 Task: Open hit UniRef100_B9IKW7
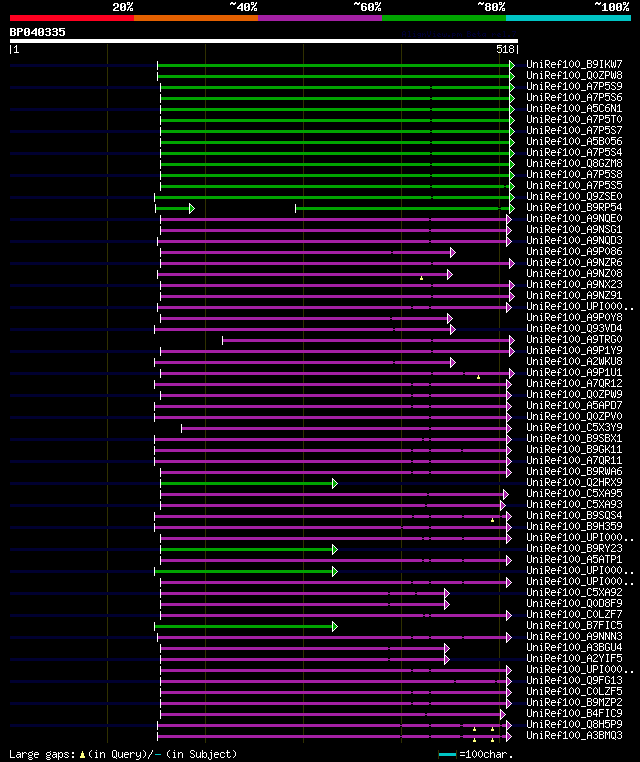click(x=574, y=64)
